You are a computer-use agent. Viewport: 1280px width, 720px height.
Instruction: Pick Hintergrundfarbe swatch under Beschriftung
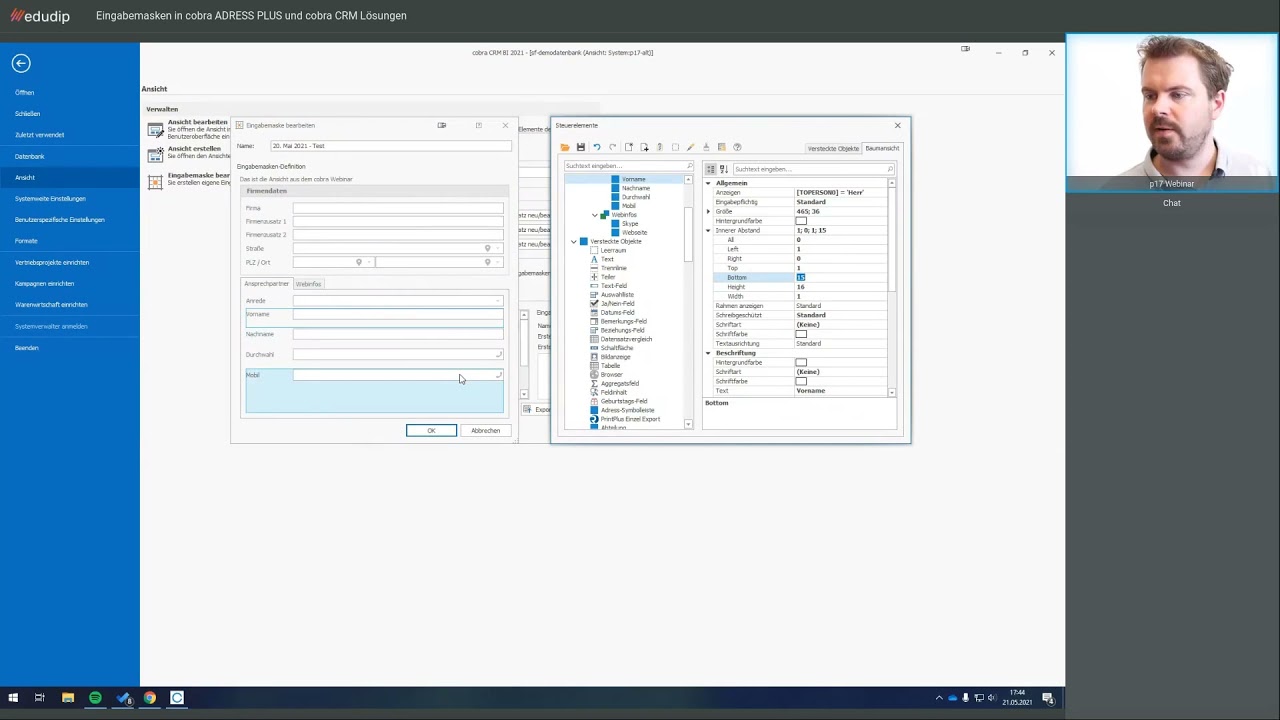(x=801, y=362)
